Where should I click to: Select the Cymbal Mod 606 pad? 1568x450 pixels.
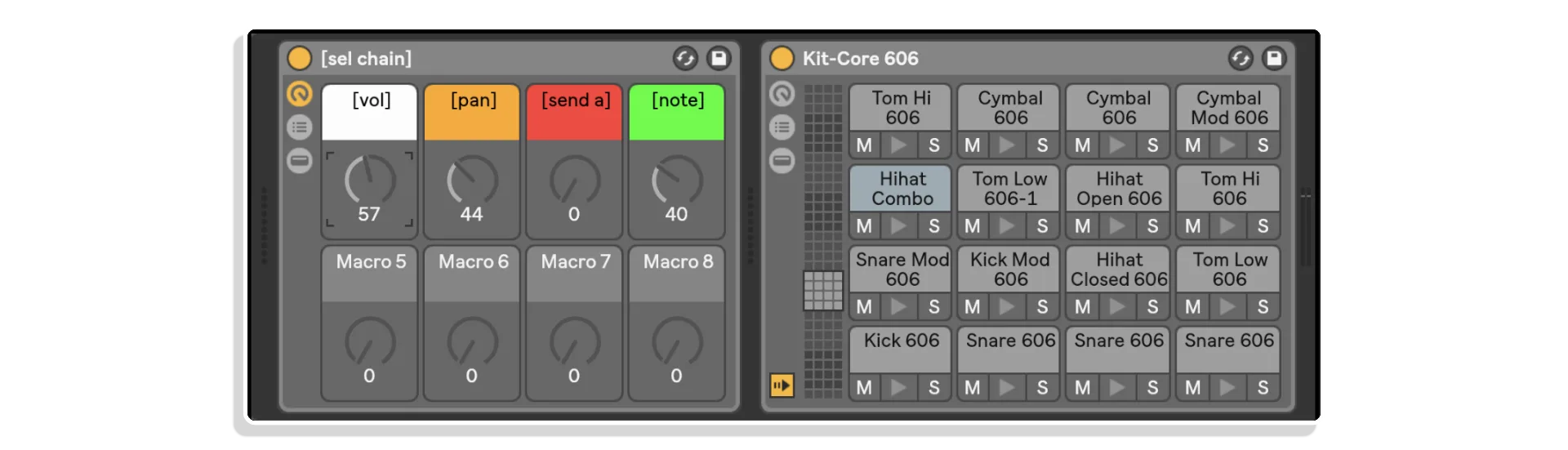(1228, 108)
